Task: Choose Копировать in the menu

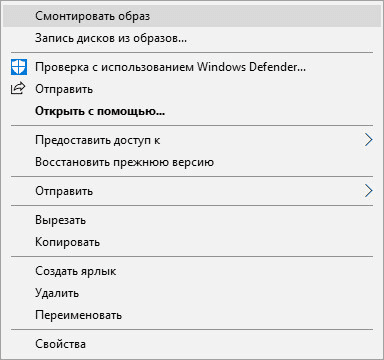Action: pos(192,242)
